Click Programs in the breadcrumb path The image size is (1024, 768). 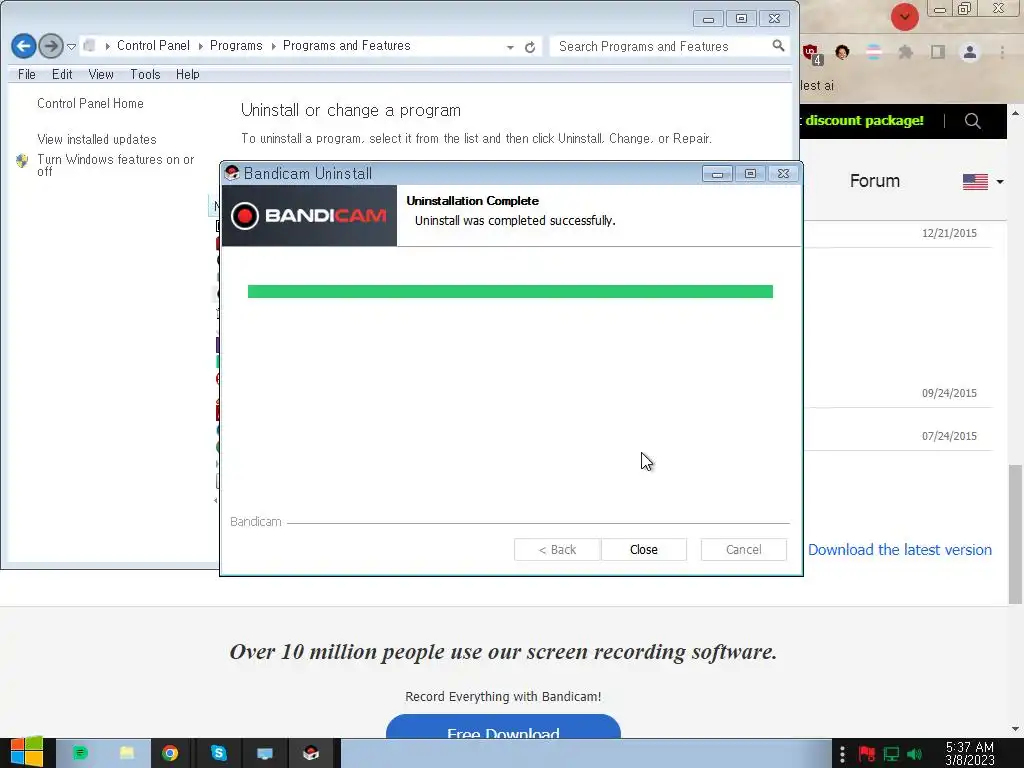point(236,46)
